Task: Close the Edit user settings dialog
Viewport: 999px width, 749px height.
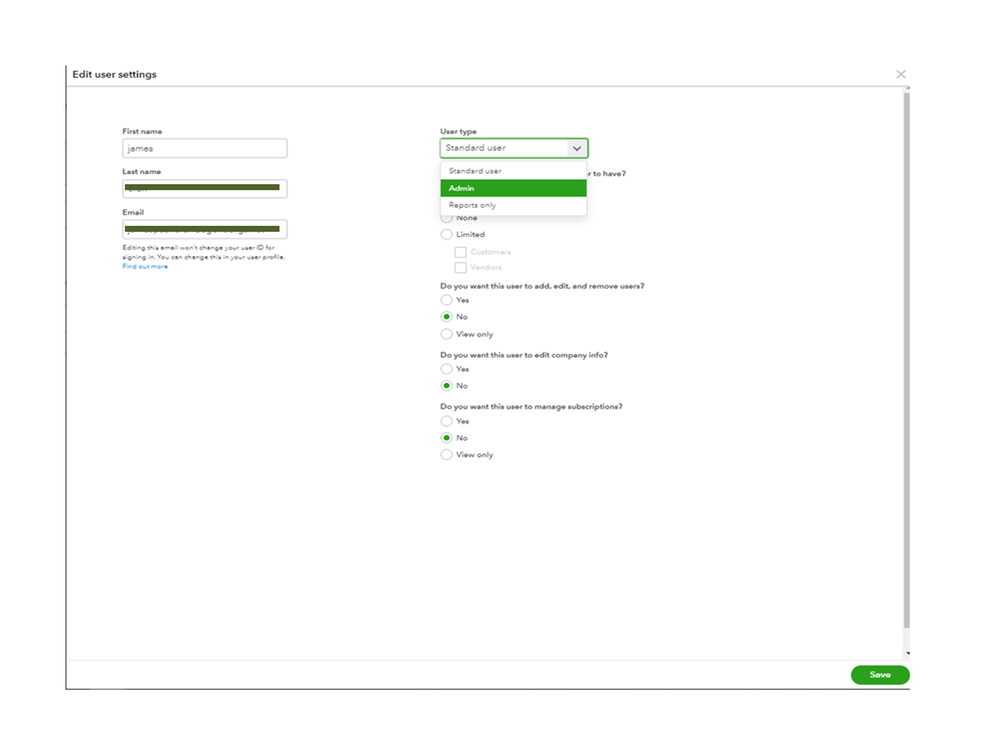Action: tap(900, 75)
